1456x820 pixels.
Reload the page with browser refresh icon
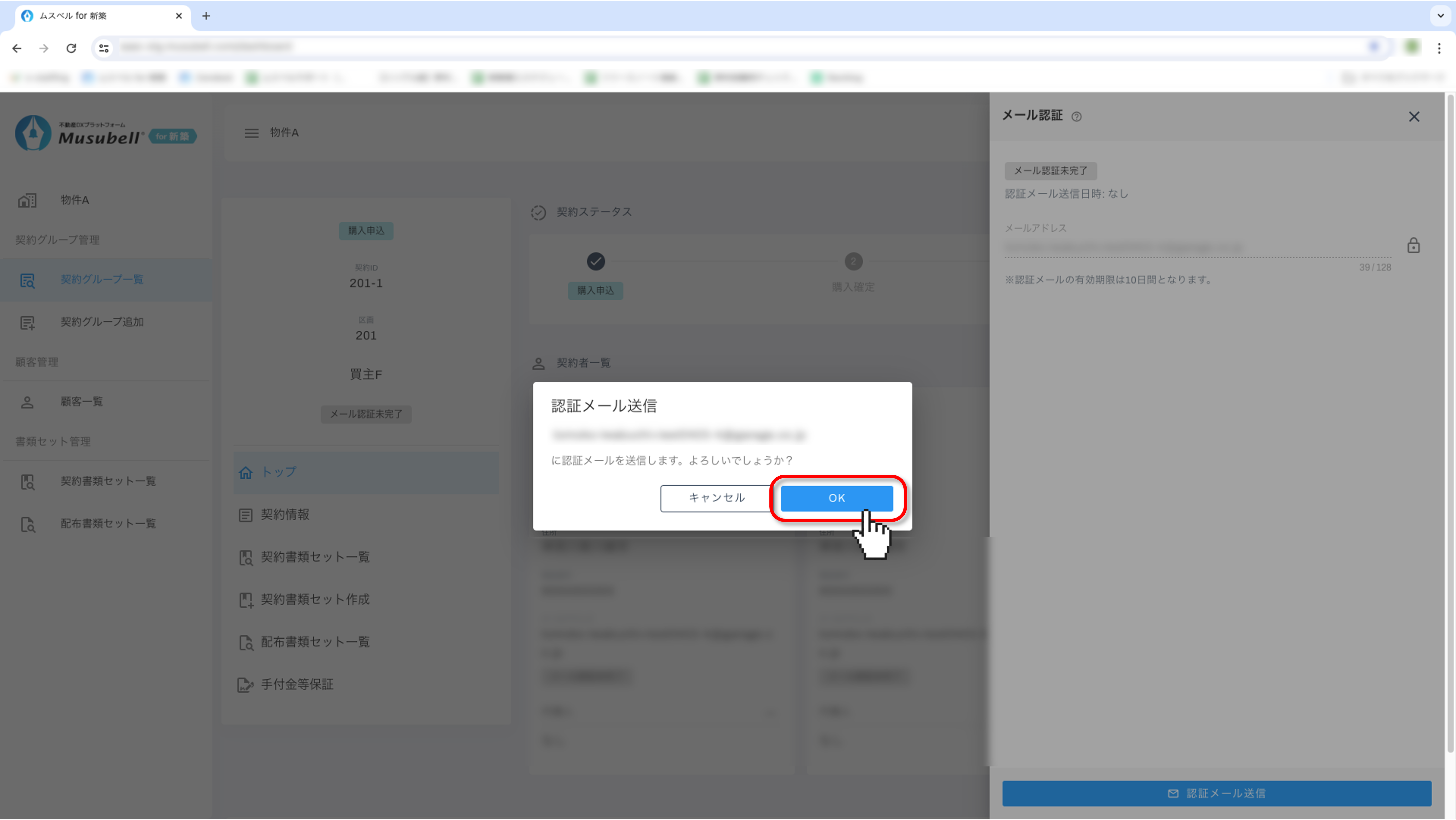coord(71,48)
